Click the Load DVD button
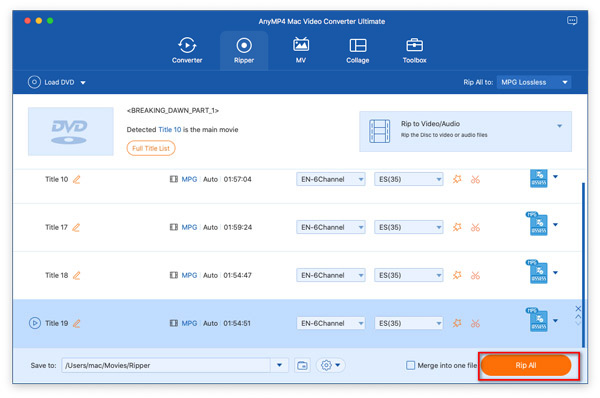 coord(51,82)
